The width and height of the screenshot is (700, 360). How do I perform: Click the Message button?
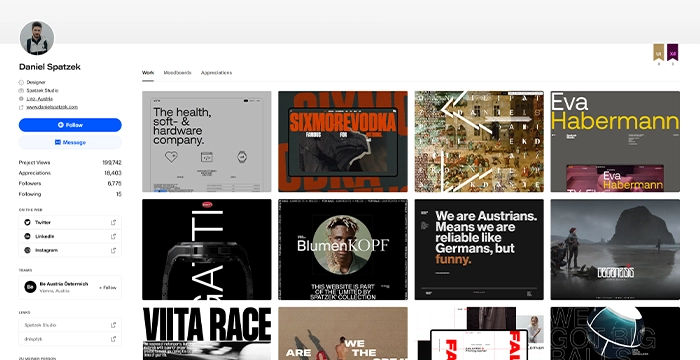[x=70, y=142]
